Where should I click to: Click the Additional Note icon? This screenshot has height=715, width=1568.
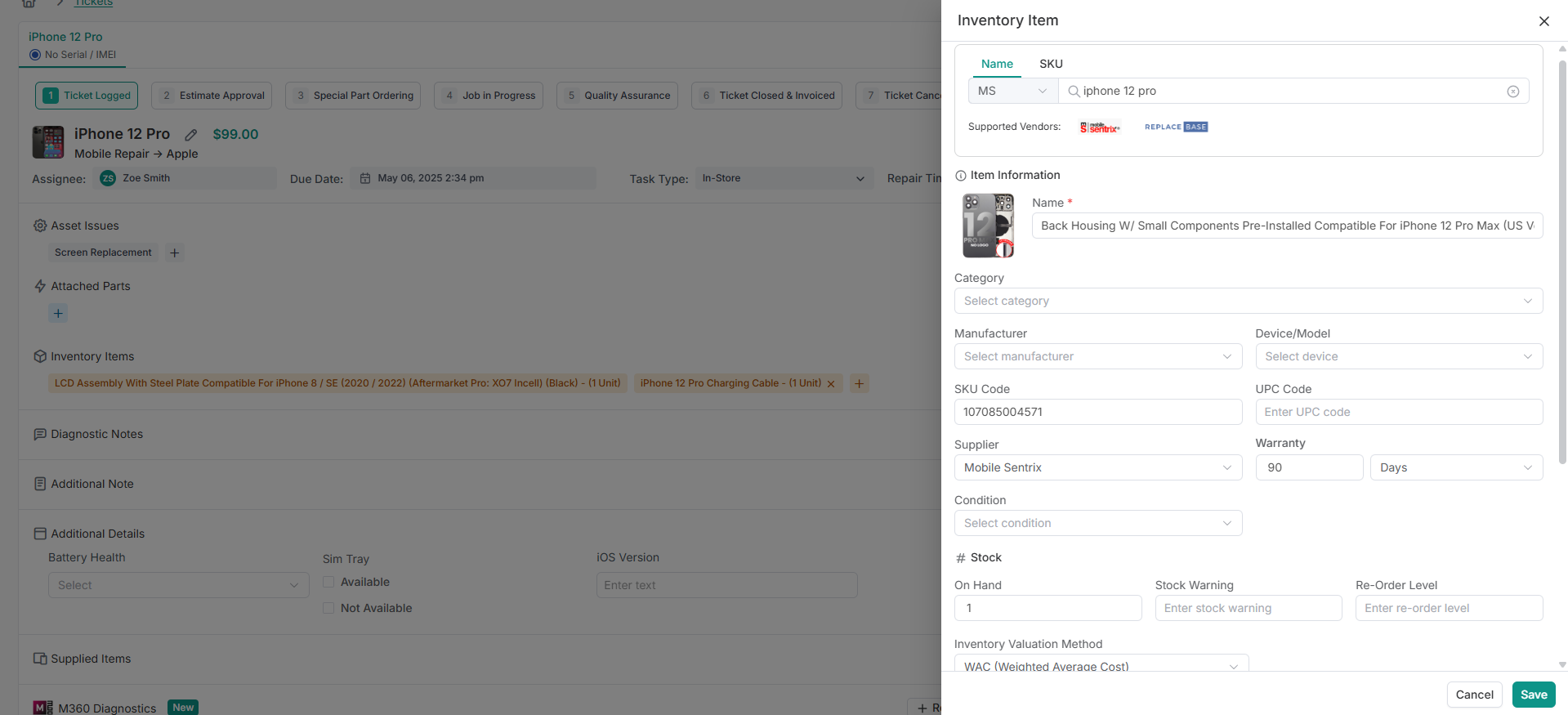point(40,484)
